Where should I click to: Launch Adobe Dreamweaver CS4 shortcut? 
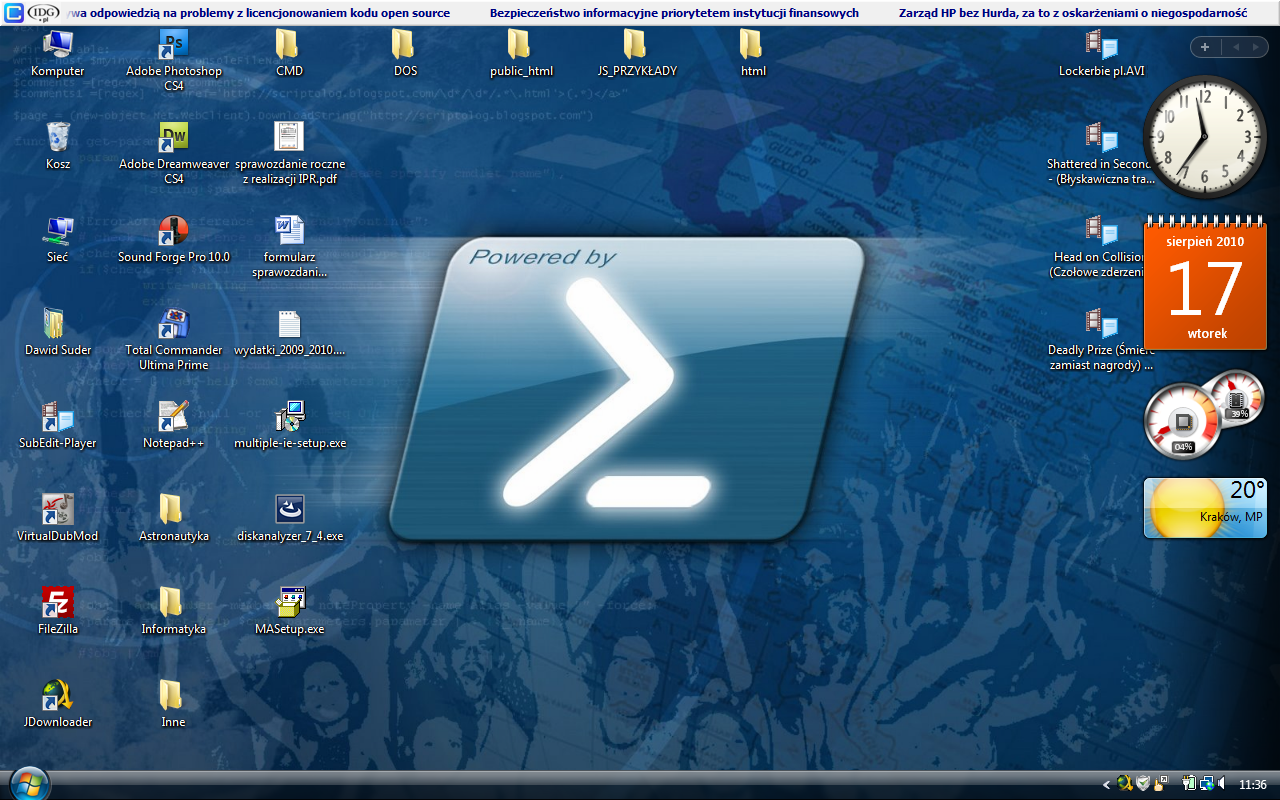tap(174, 153)
